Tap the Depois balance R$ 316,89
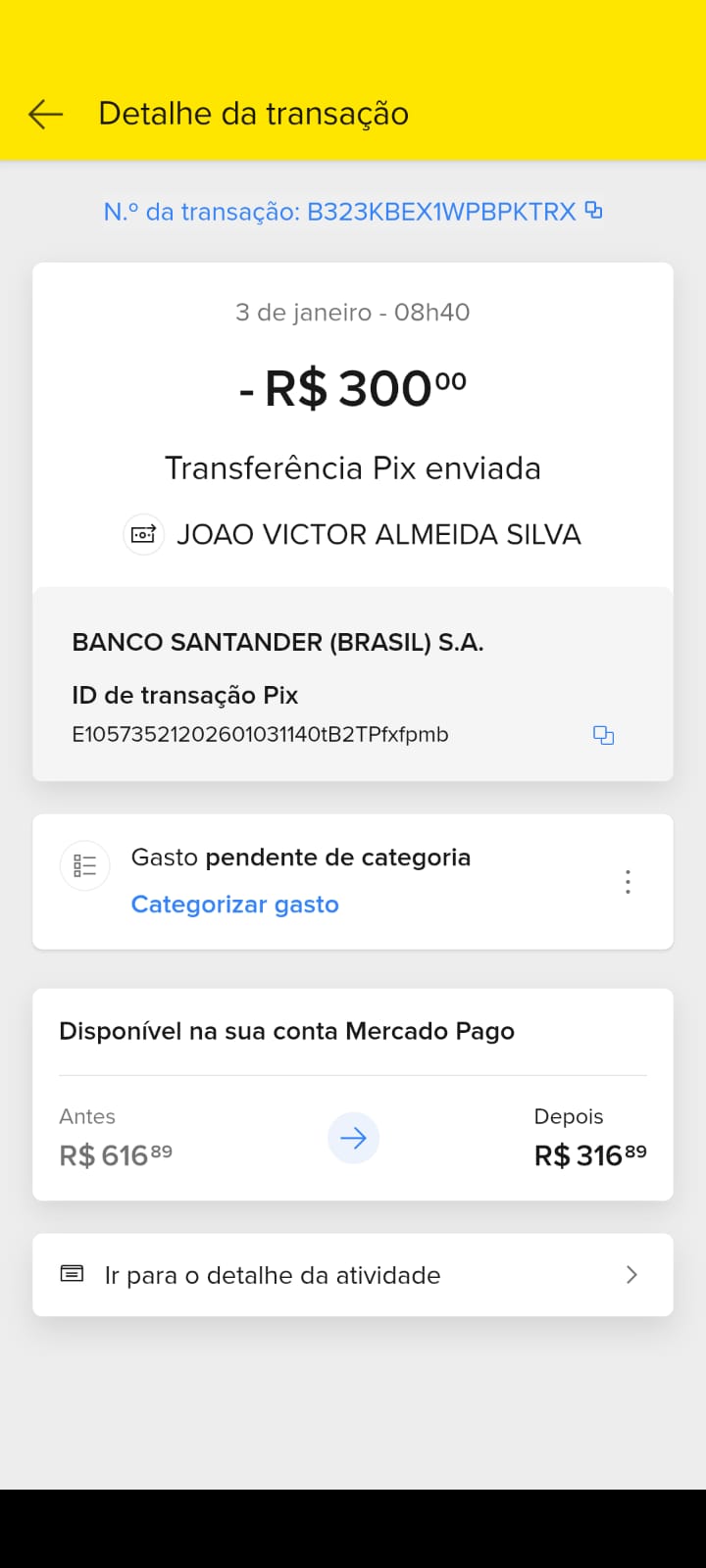Screen dimensions: 706x1568 coord(589,1155)
